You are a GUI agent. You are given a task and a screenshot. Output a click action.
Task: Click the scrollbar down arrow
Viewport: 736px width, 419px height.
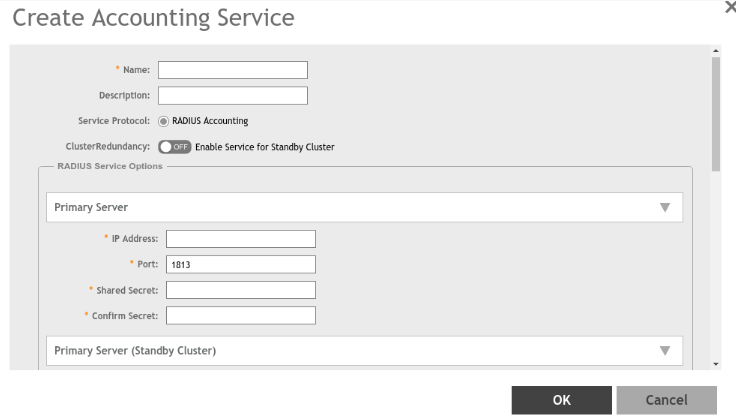point(716,364)
